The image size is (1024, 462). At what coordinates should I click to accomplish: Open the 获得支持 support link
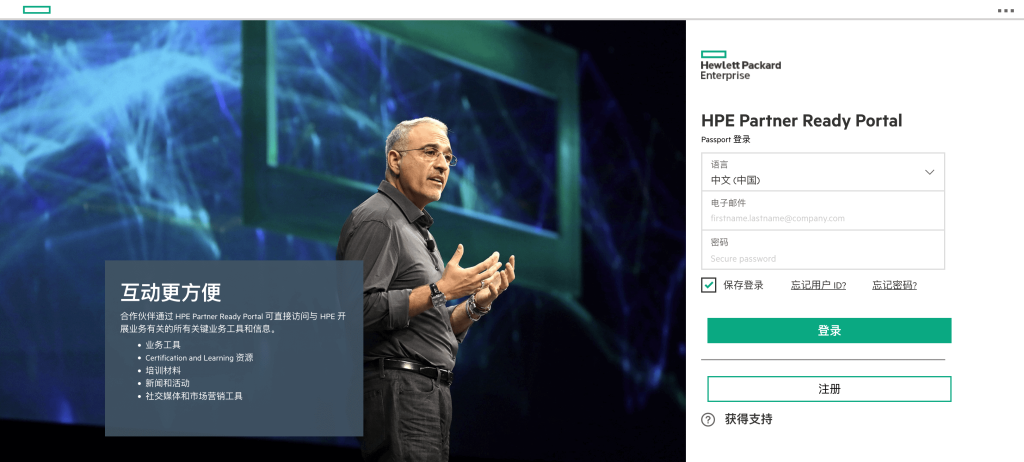point(748,420)
